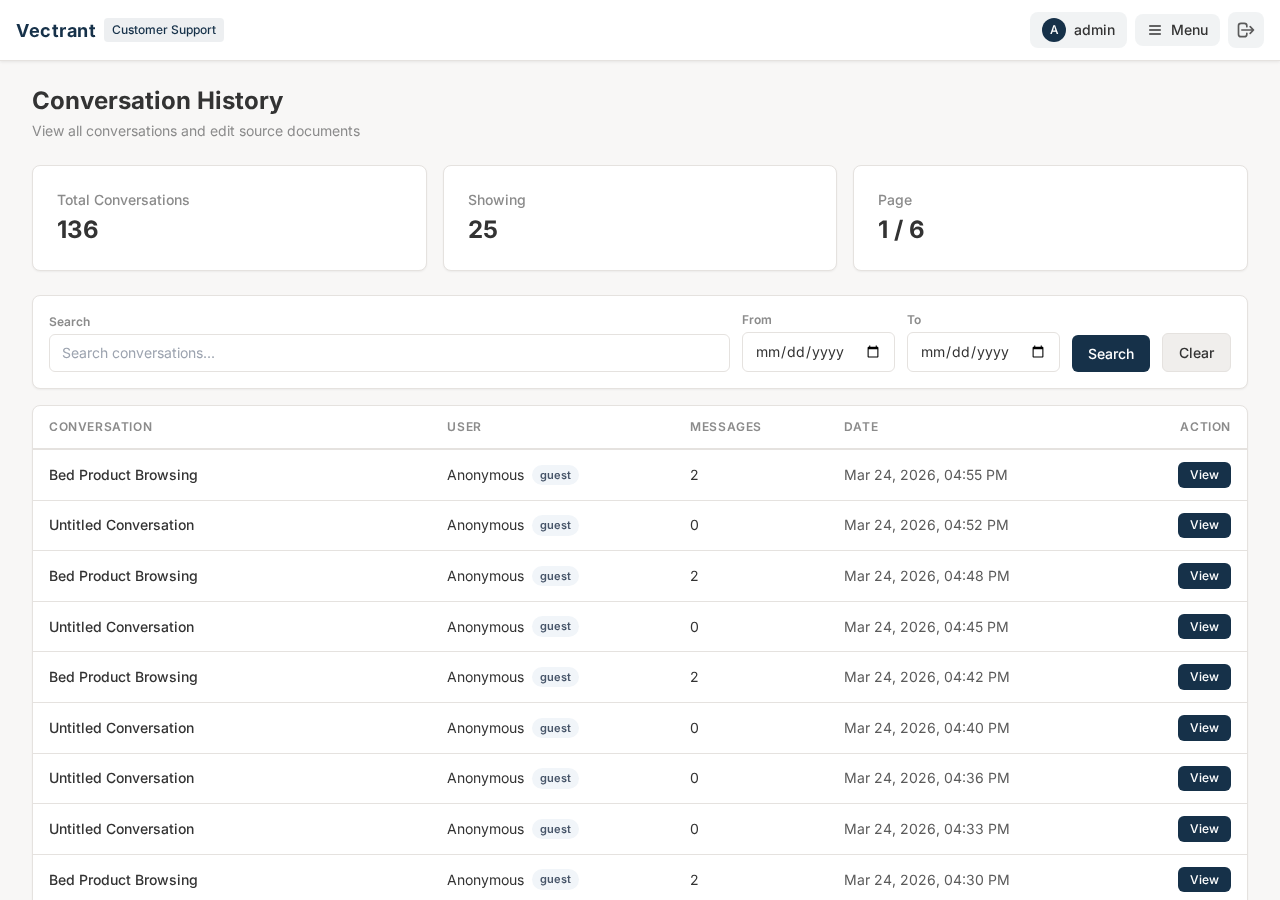Click the Vectrant logo
1280x900 pixels.
(56, 30)
